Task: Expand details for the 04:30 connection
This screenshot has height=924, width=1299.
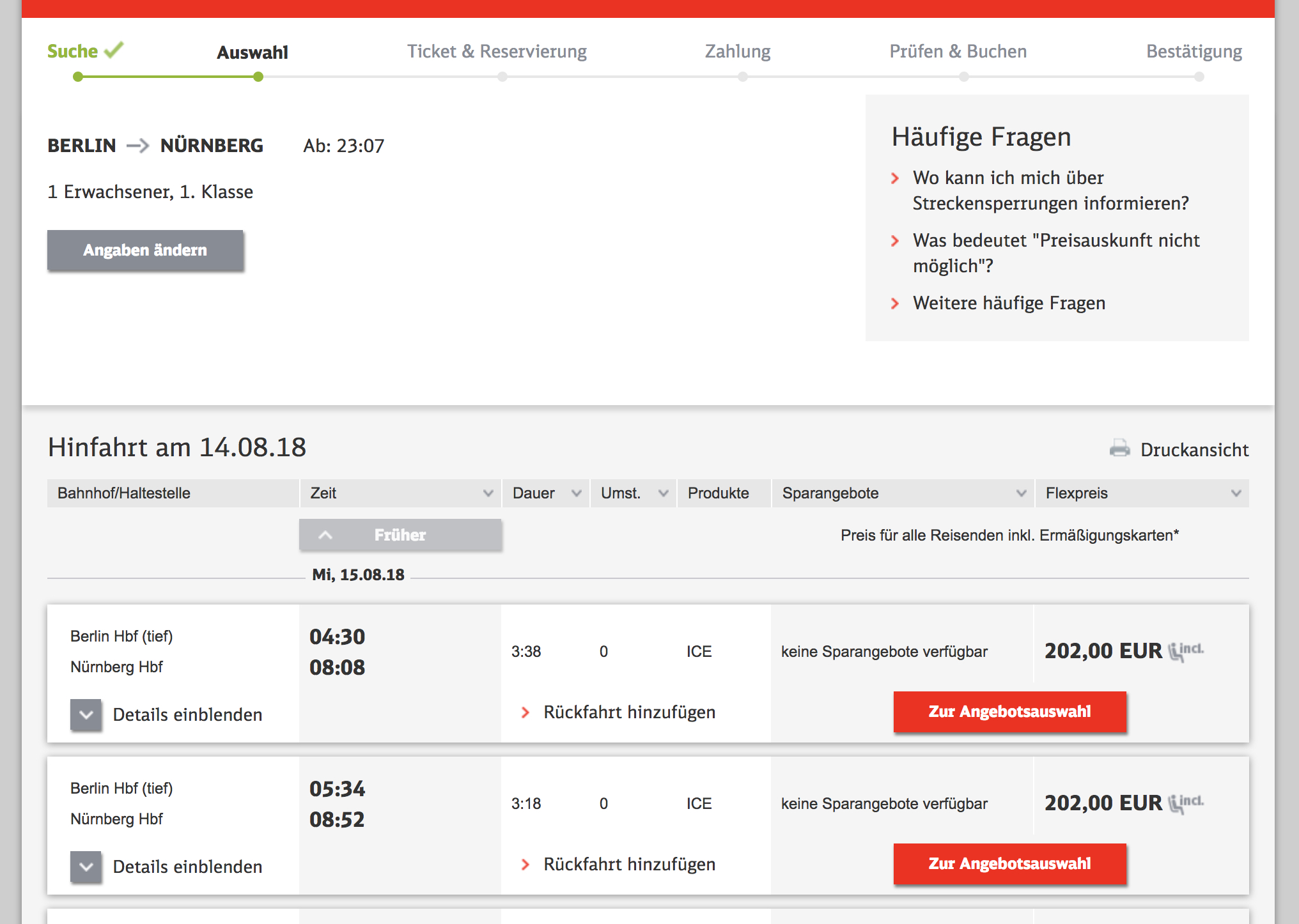Action: [86, 714]
